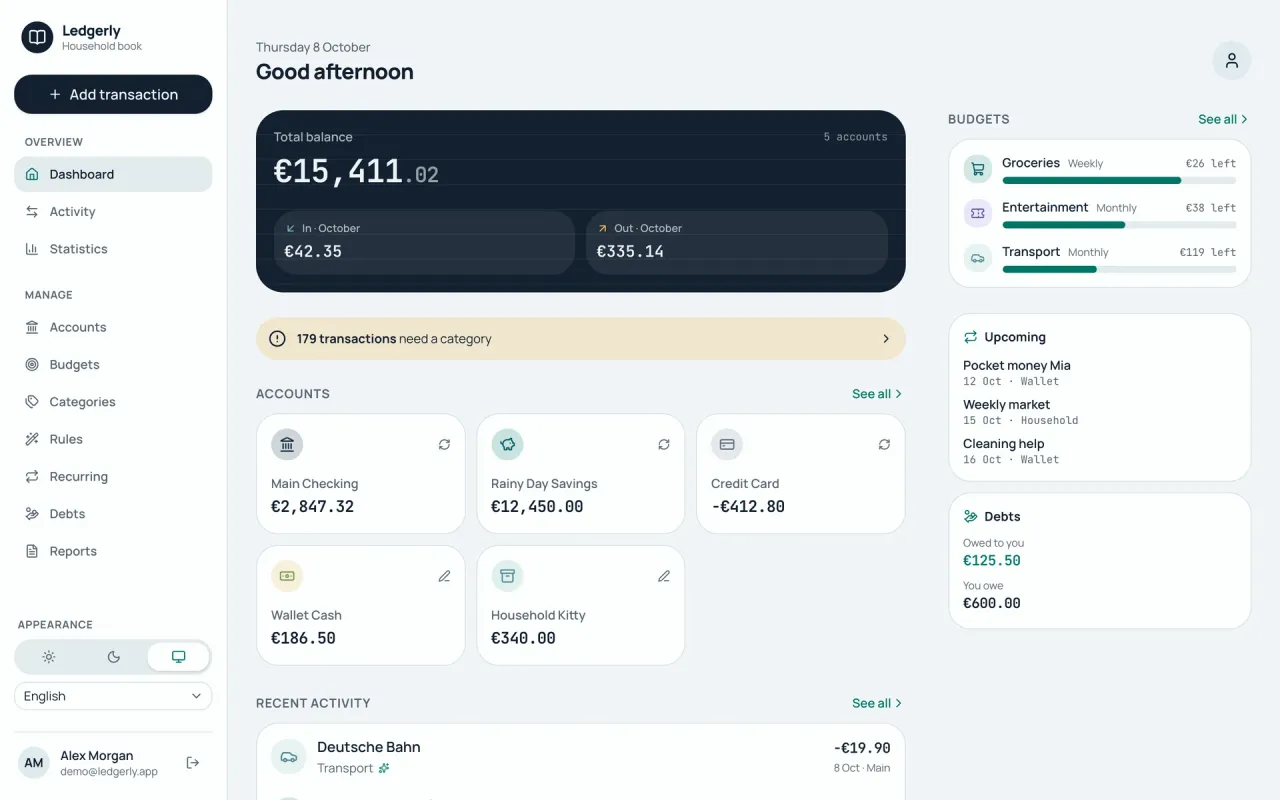Click the Entertainment budget progress bar
This screenshot has height=800, width=1280.
point(1119,225)
